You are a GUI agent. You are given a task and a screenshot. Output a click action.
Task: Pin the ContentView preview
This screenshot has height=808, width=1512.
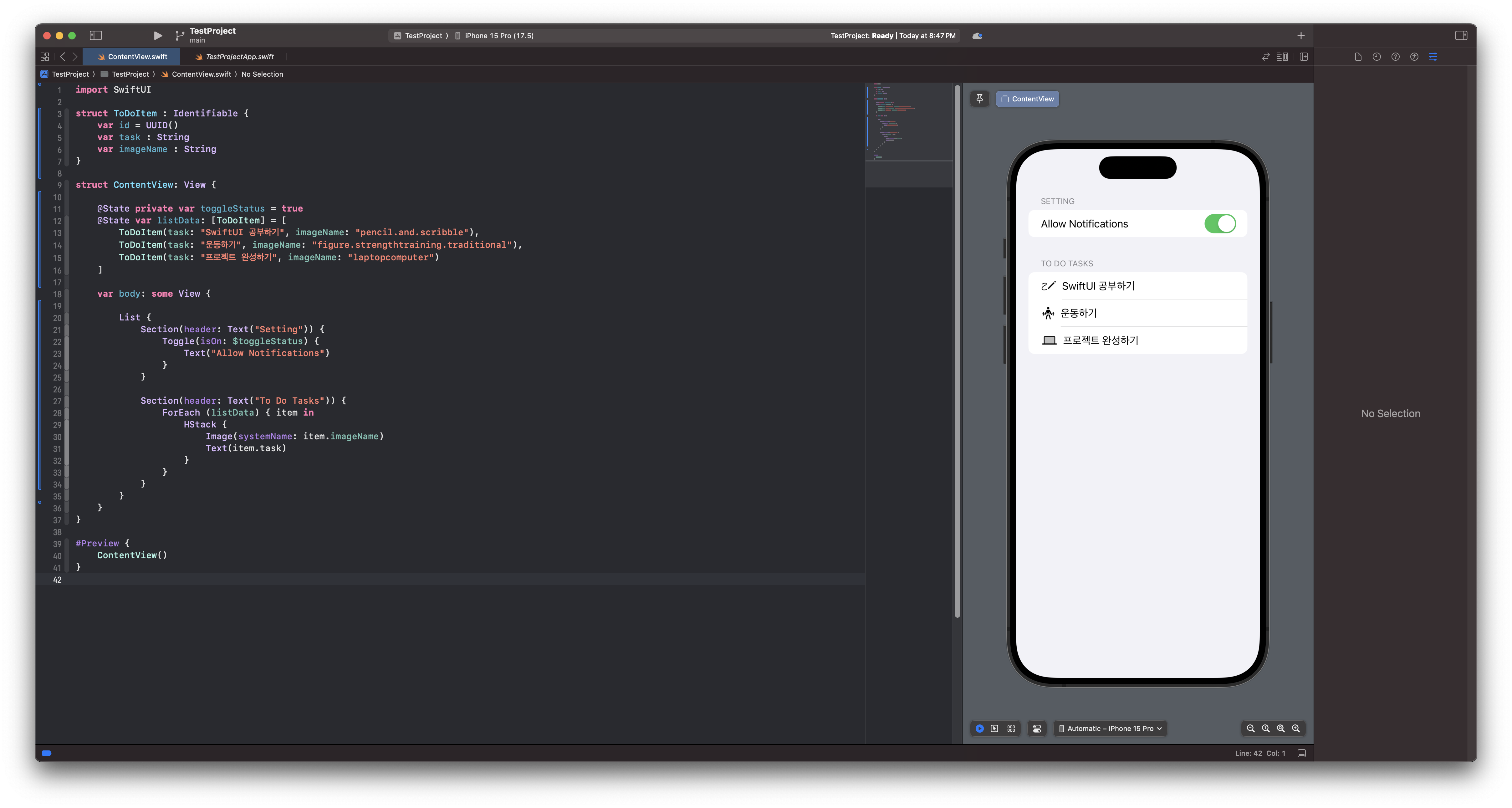(x=980, y=99)
